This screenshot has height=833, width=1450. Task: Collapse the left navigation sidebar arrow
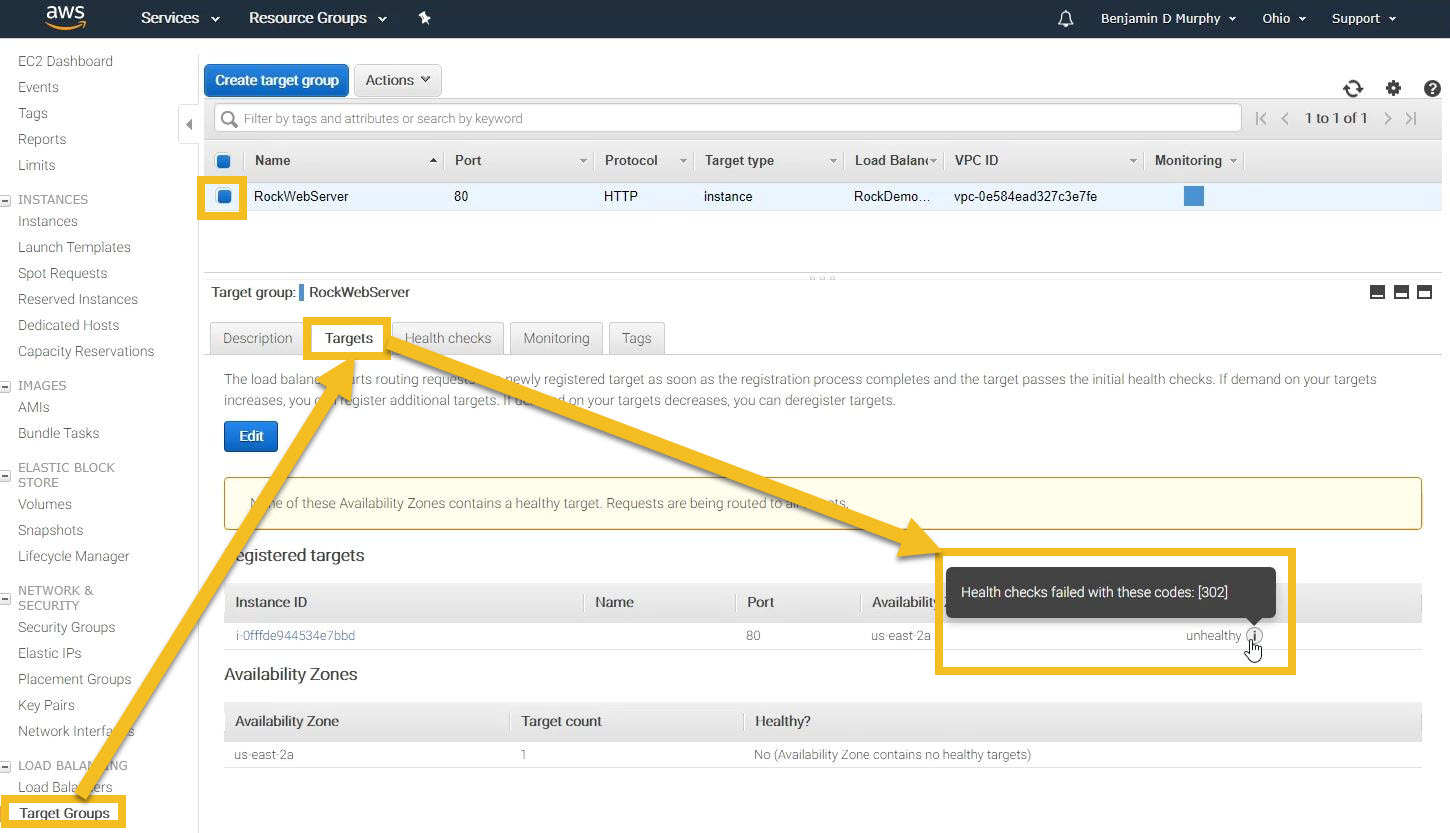[x=188, y=124]
